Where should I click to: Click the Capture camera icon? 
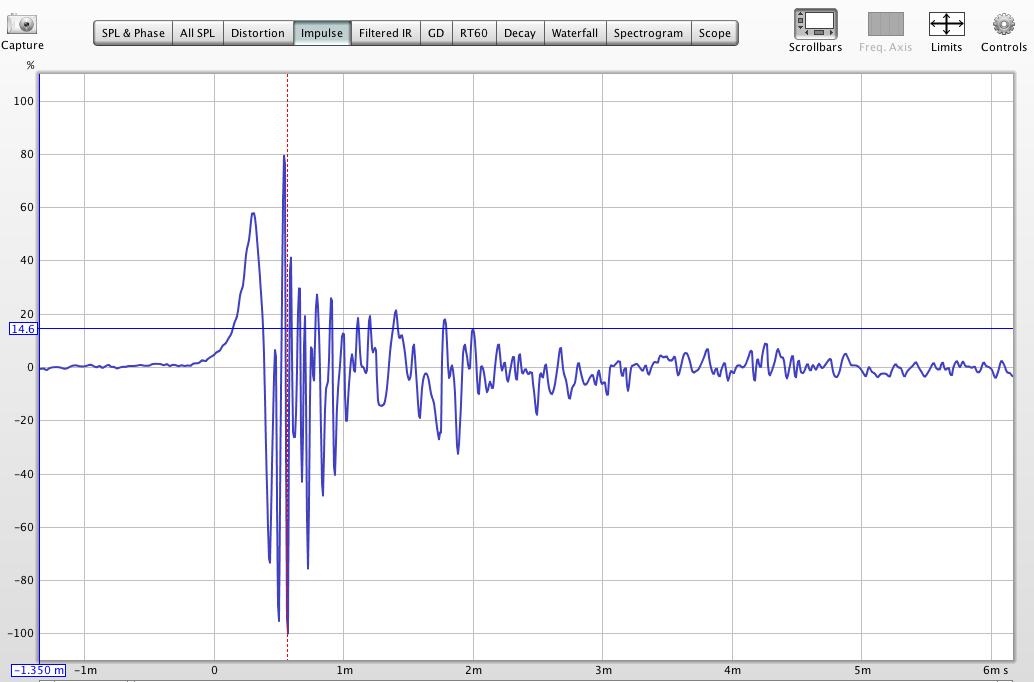coord(22,24)
